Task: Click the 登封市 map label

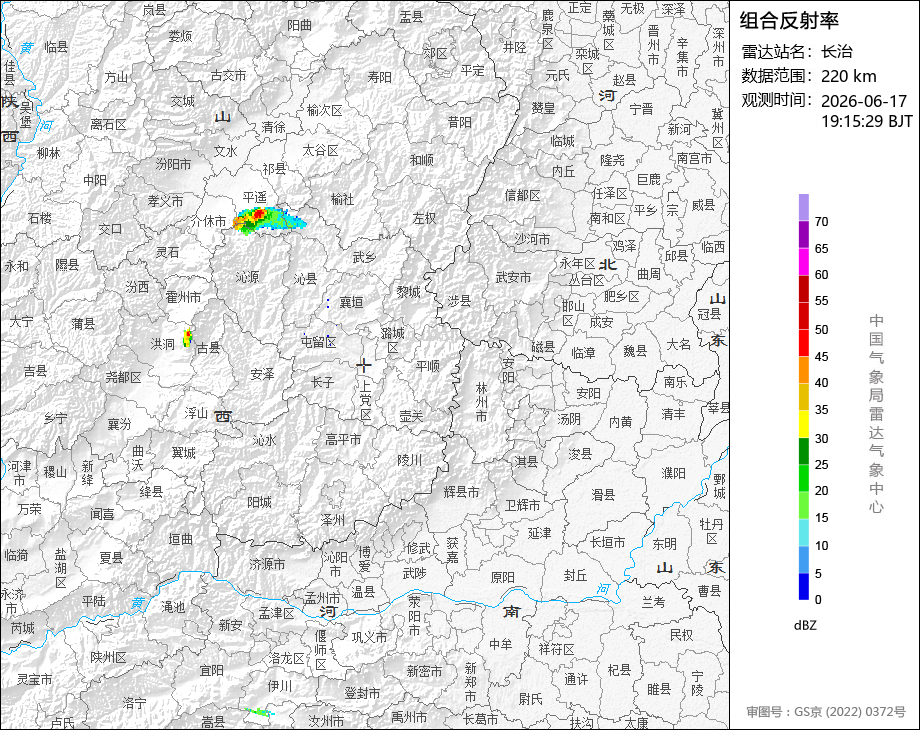Action: tap(362, 693)
